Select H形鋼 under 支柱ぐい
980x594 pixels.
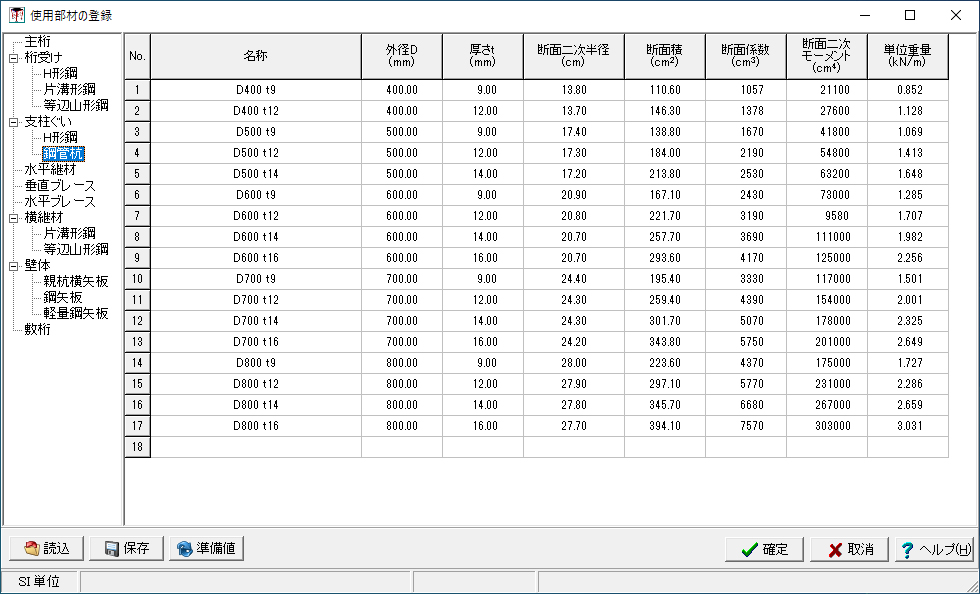point(60,138)
